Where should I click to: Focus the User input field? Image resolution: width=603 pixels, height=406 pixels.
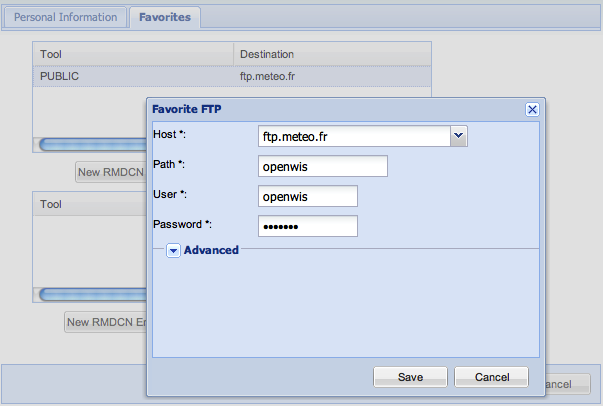coord(308,196)
